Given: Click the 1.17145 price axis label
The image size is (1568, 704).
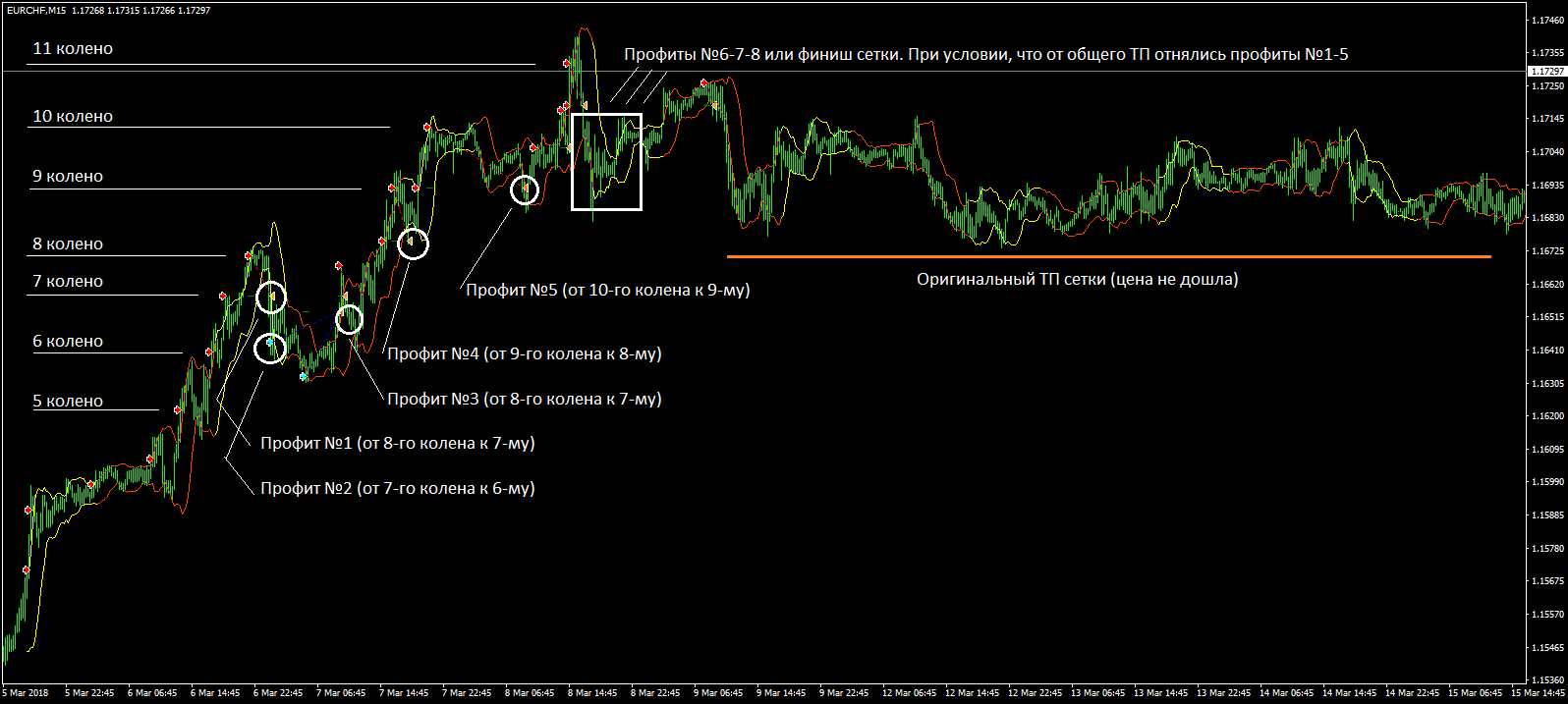Looking at the screenshot, I should [x=1547, y=119].
